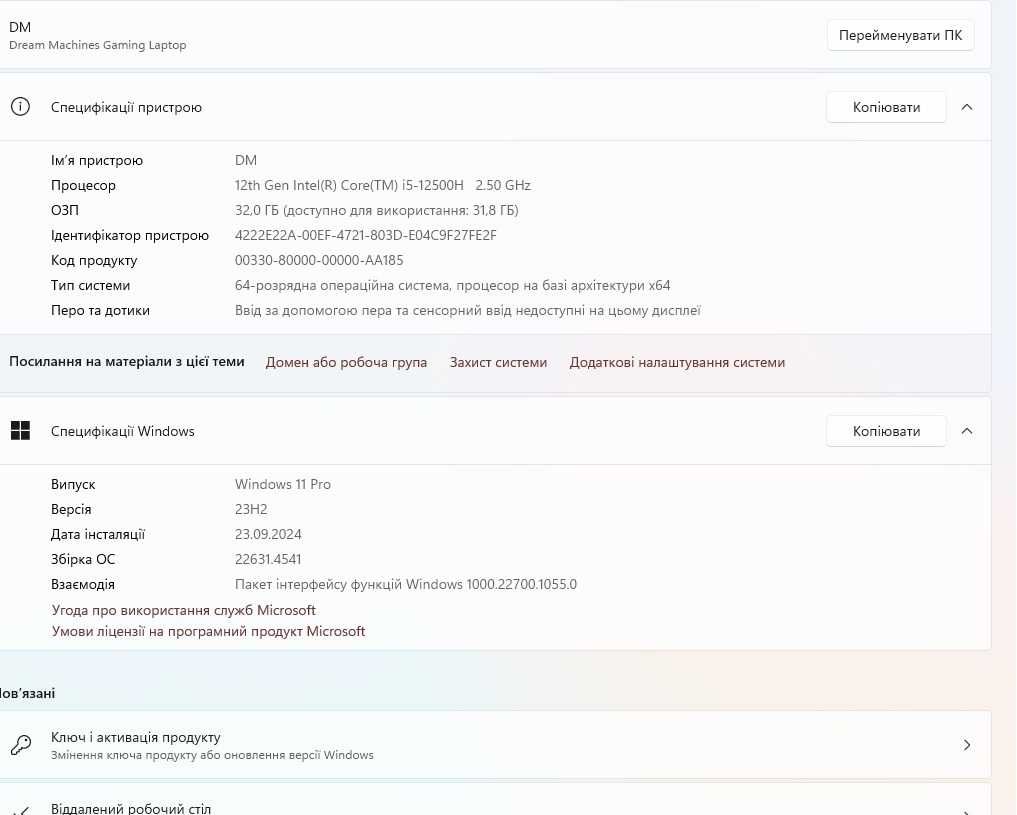Open Умови ліцензії на програмний продукт Microsoft
The image size is (1017, 815).
click(208, 631)
